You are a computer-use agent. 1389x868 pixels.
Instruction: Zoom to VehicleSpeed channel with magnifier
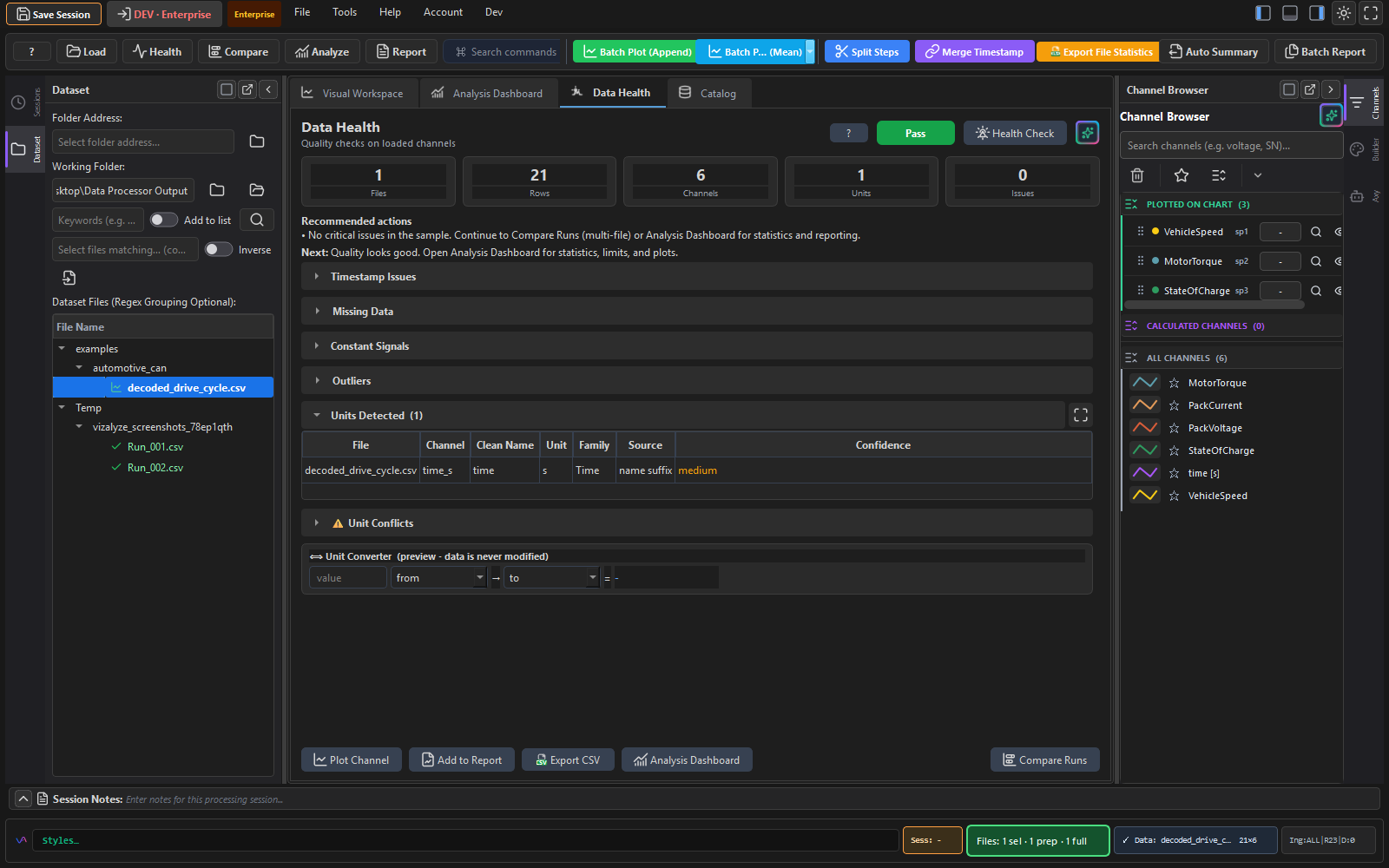tap(1316, 232)
